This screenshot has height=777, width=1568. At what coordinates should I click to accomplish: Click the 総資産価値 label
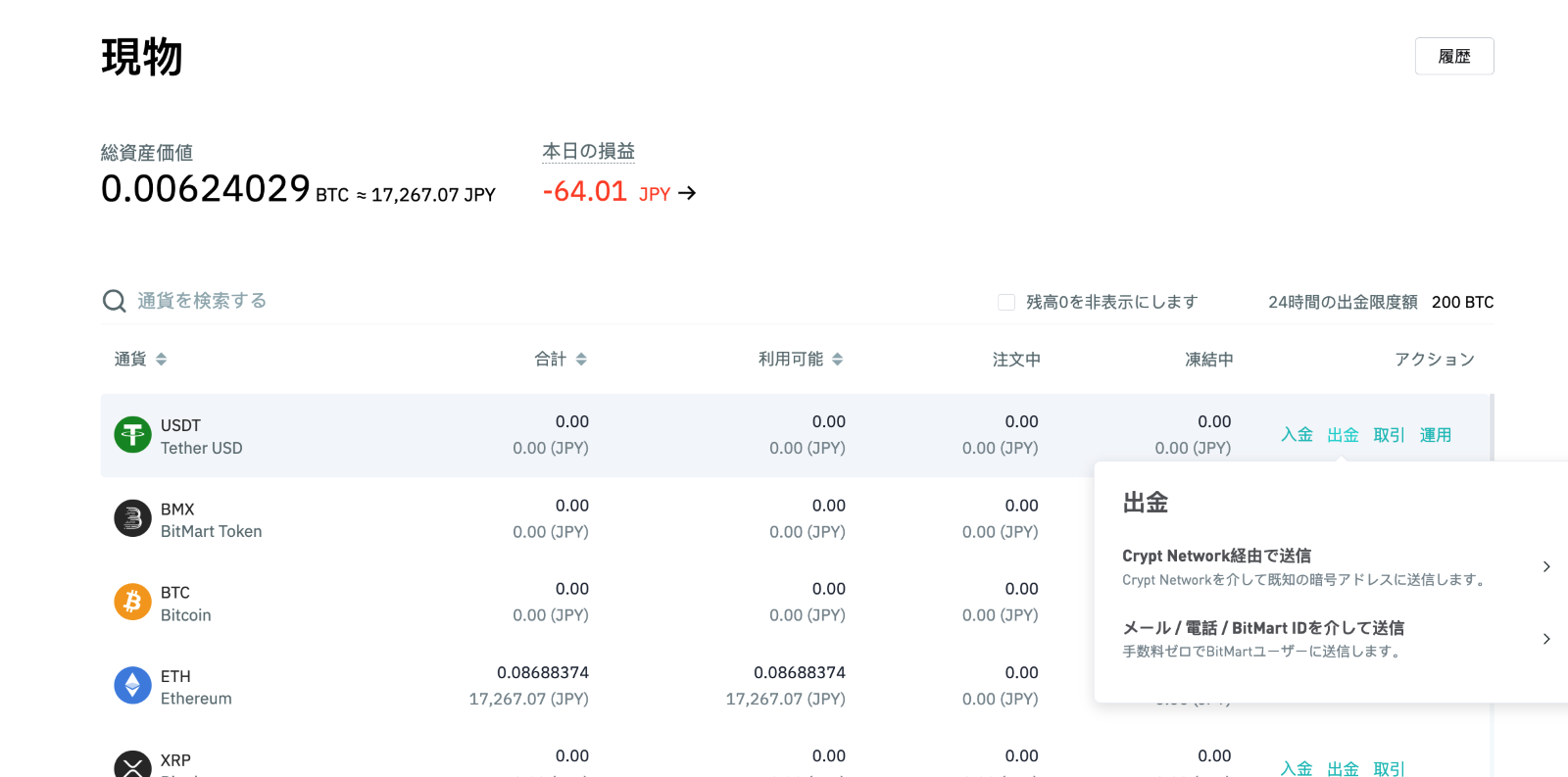pyautogui.click(x=147, y=153)
